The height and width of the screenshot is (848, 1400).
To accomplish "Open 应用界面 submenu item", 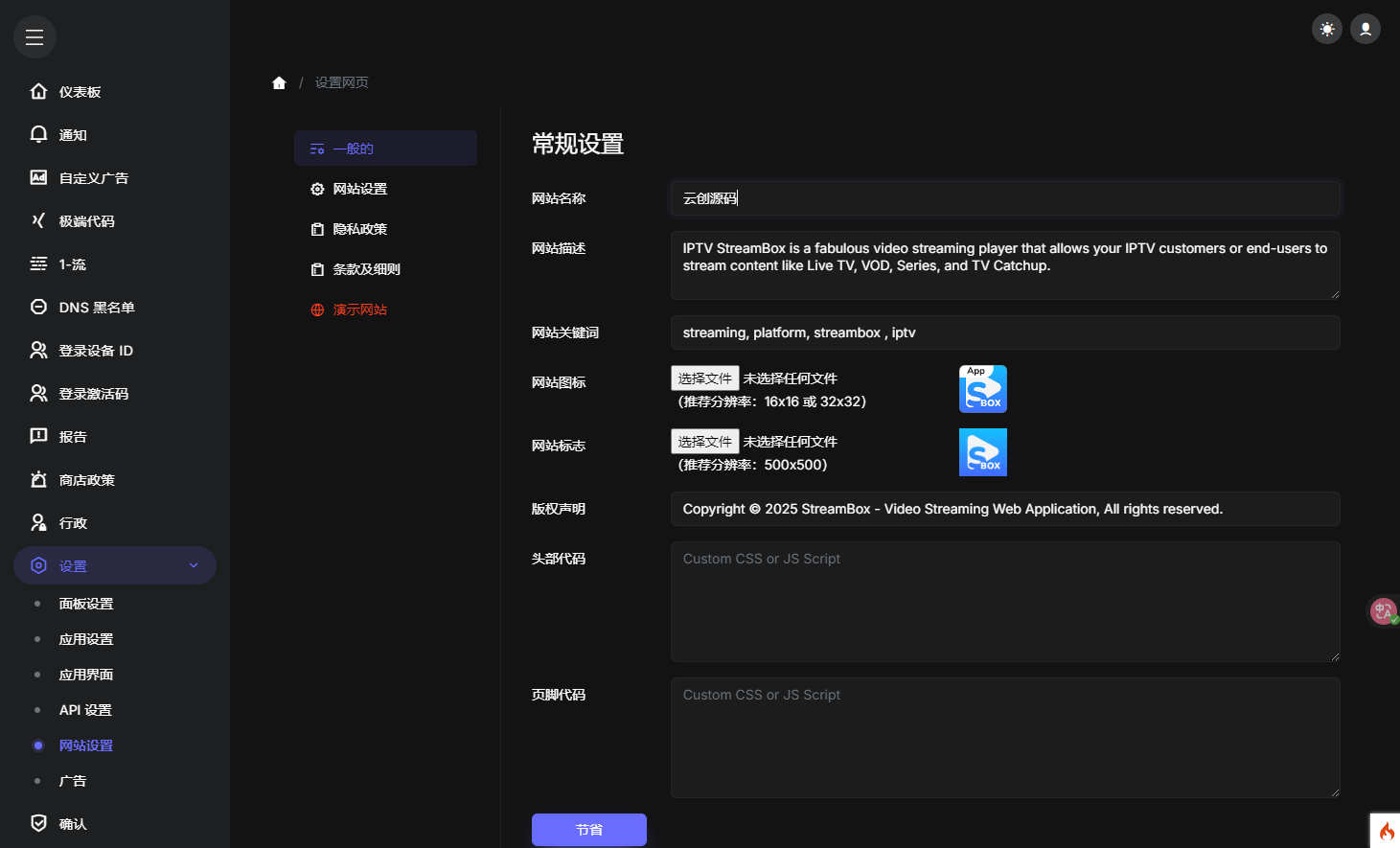I will [x=86, y=675].
